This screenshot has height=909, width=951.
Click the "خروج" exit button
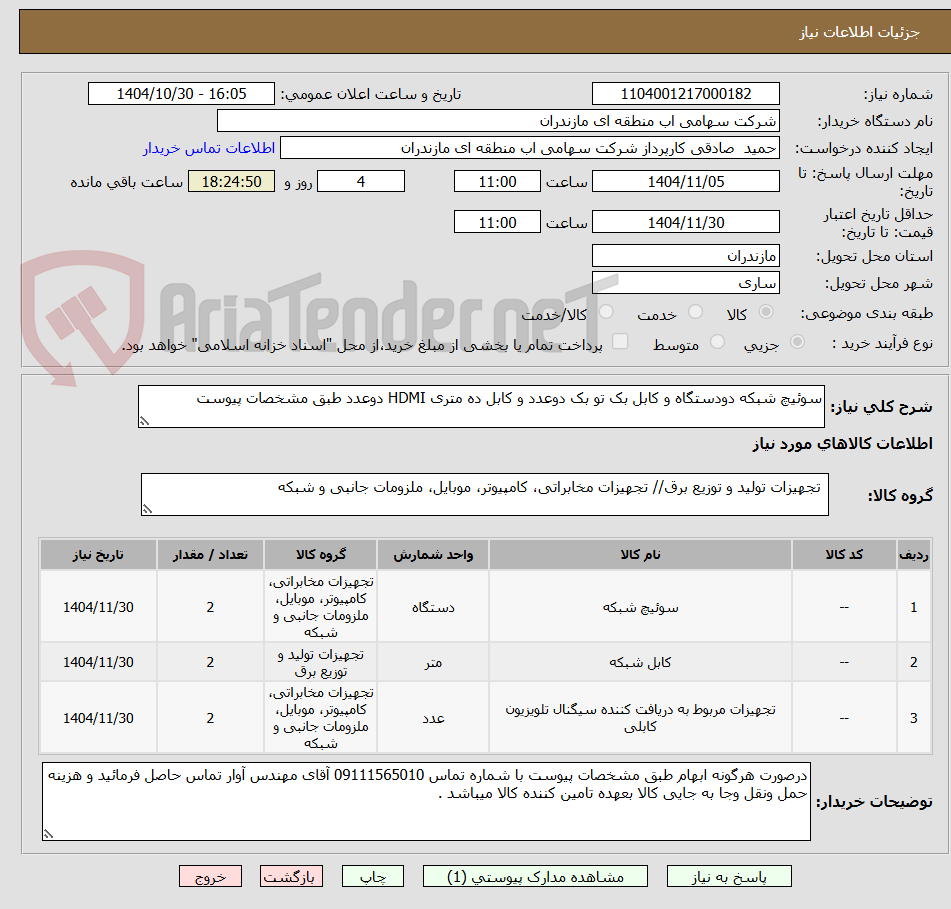point(210,875)
